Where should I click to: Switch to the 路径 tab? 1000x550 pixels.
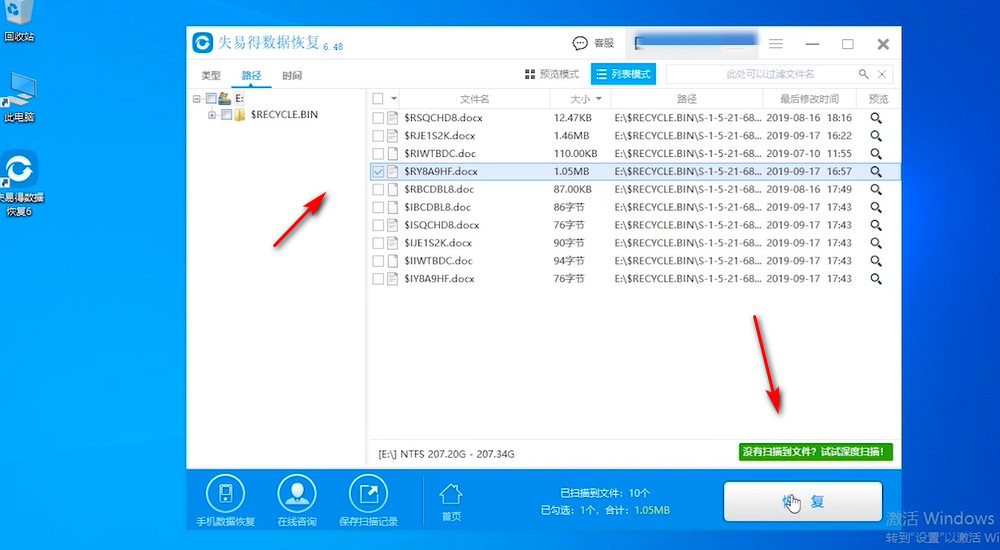tap(251, 75)
